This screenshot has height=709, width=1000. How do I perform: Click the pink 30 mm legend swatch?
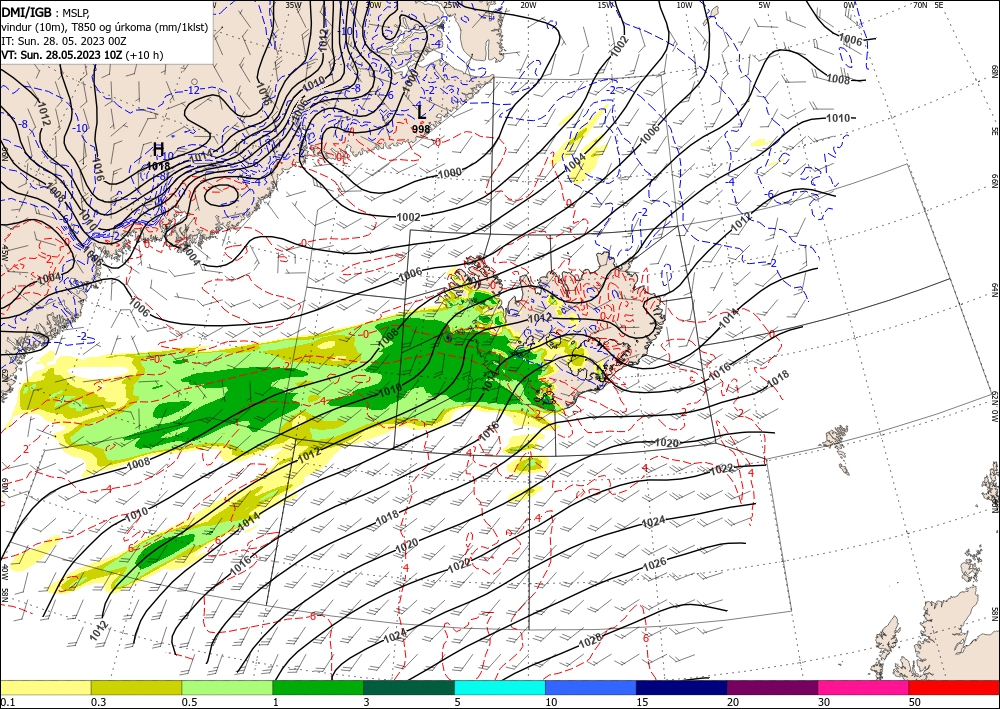tap(864, 687)
